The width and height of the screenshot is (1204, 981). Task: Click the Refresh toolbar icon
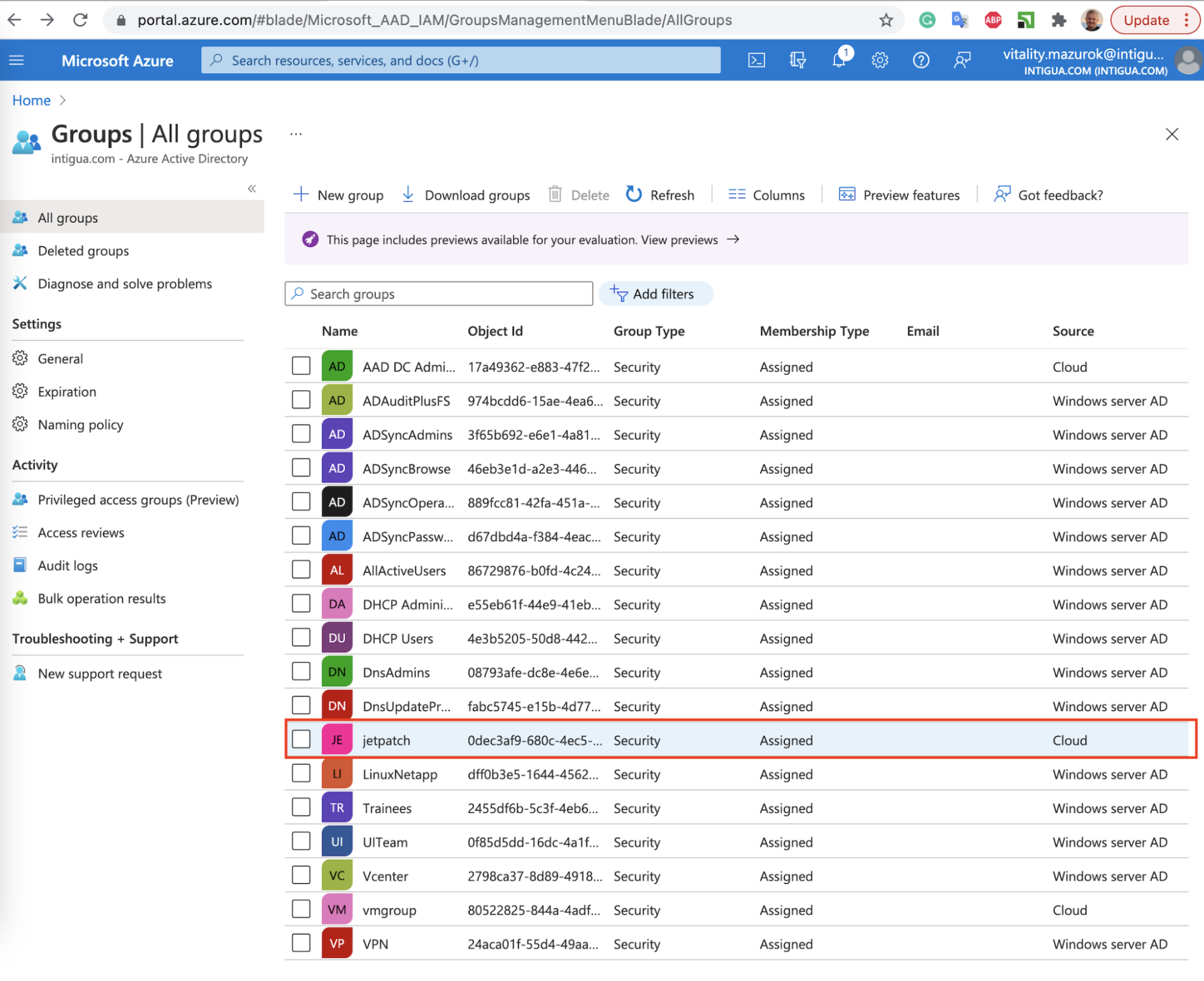(x=634, y=195)
